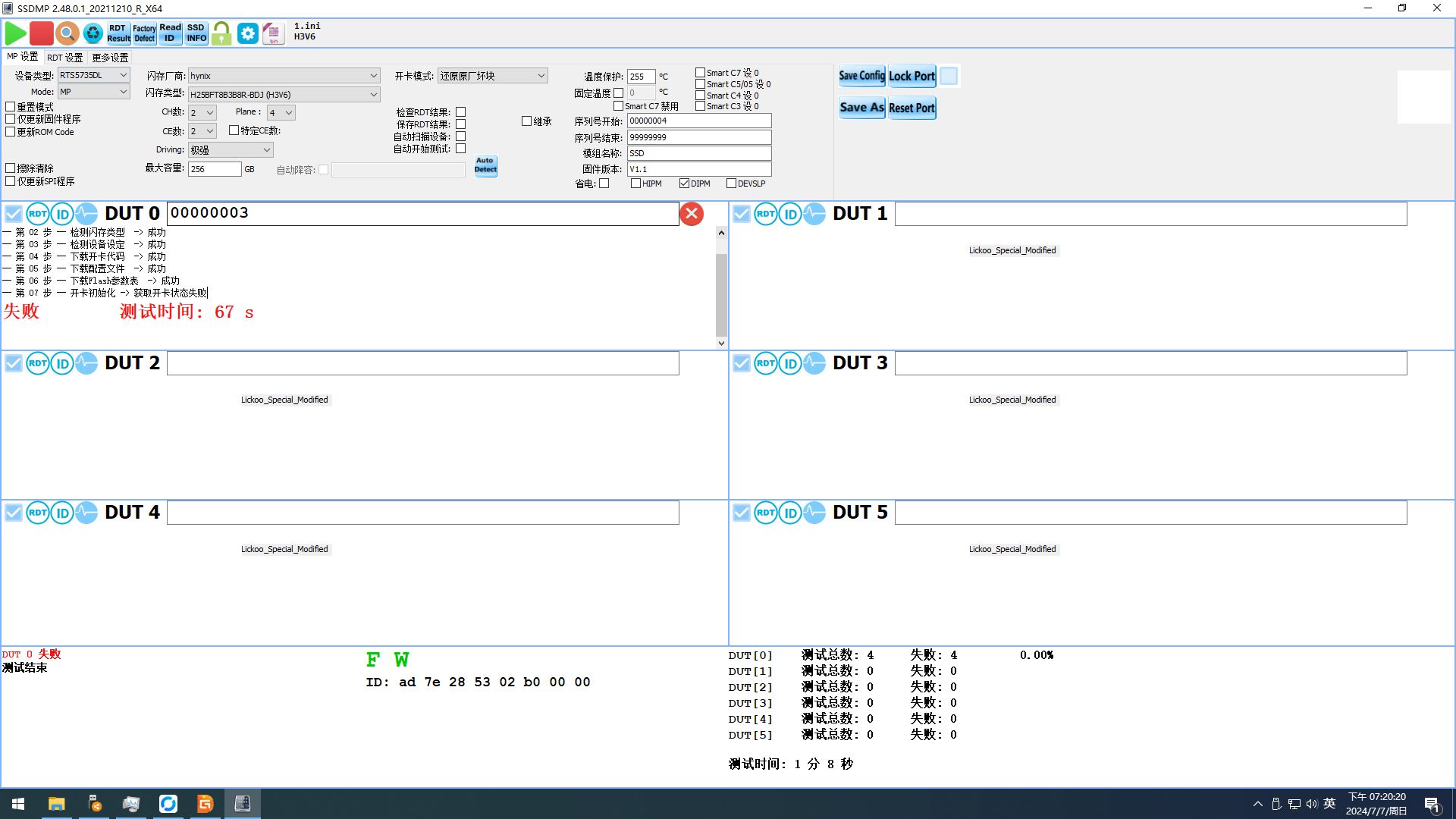The height and width of the screenshot is (819, 1456).
Task: Click the ID icon for DUT 1
Action: [790, 215]
